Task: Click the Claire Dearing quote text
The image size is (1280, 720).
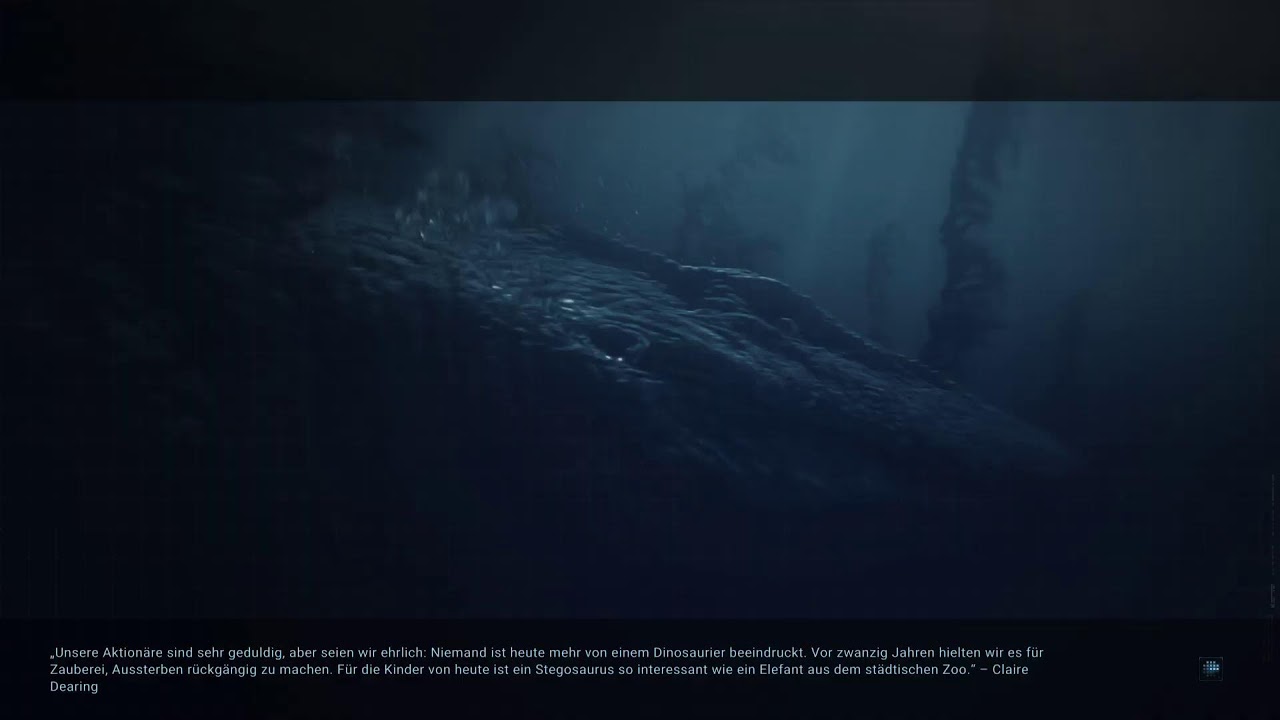Action: coord(546,669)
